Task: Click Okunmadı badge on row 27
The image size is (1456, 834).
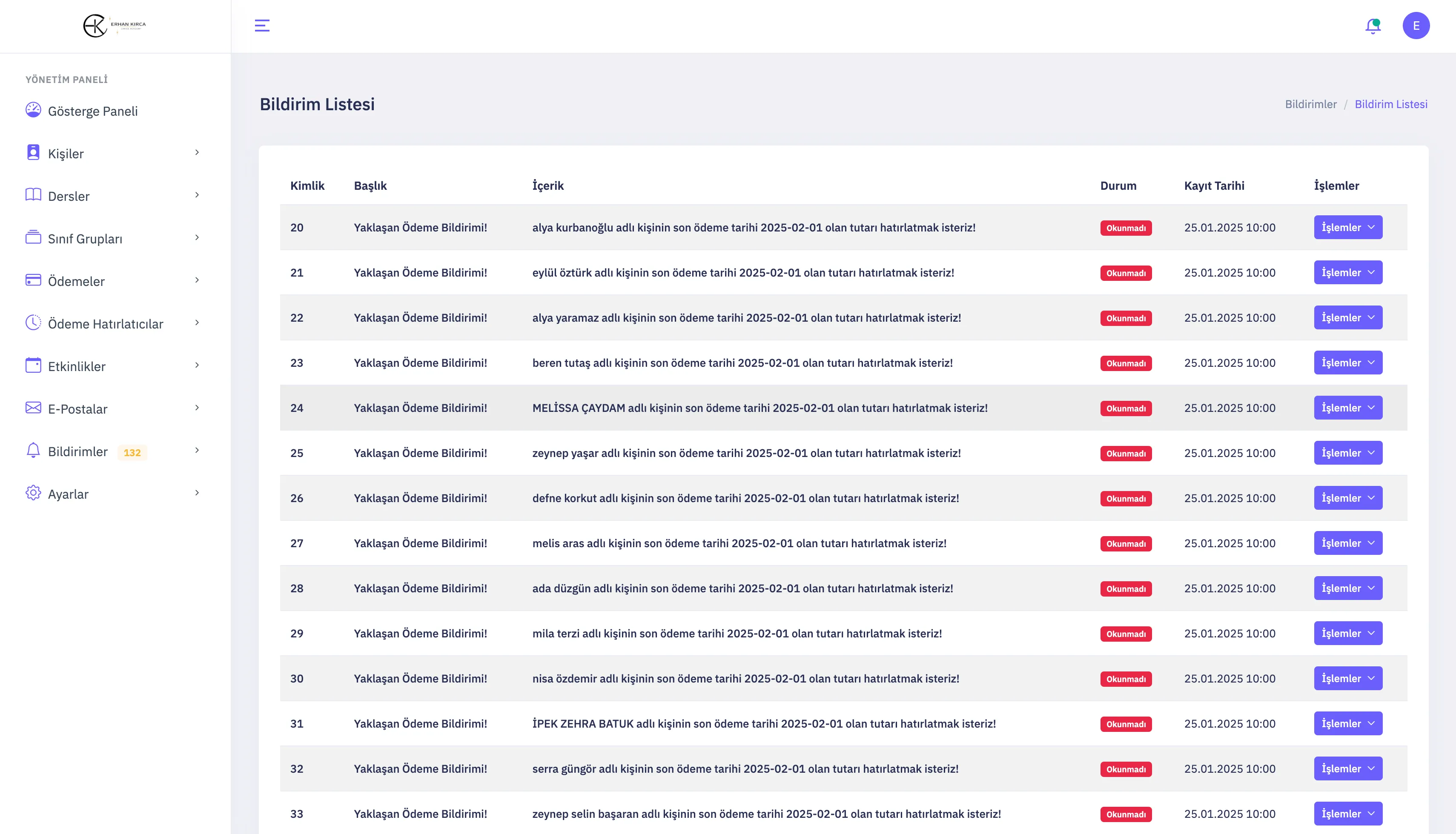Action: click(x=1125, y=544)
